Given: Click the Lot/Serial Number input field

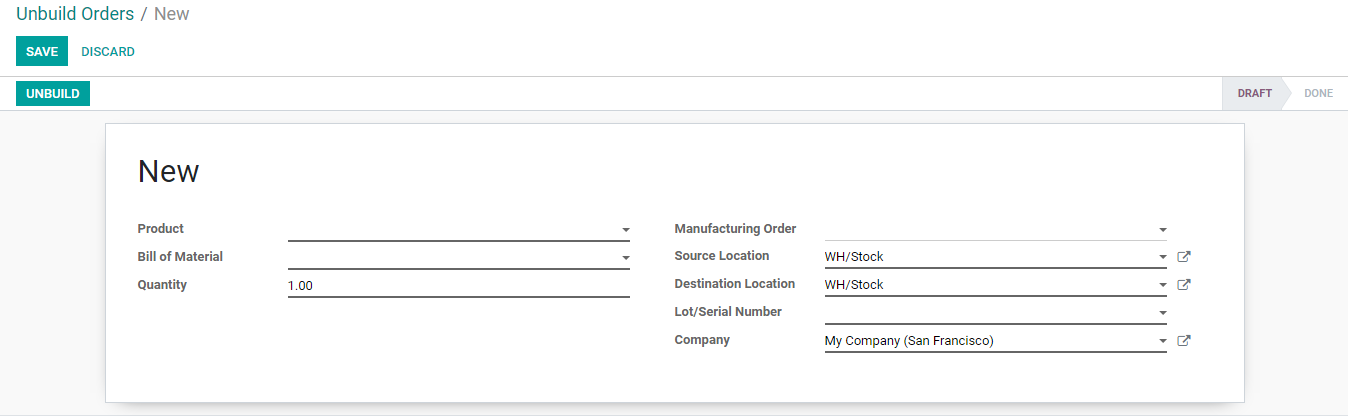Looking at the screenshot, I should pyautogui.click(x=989, y=313).
